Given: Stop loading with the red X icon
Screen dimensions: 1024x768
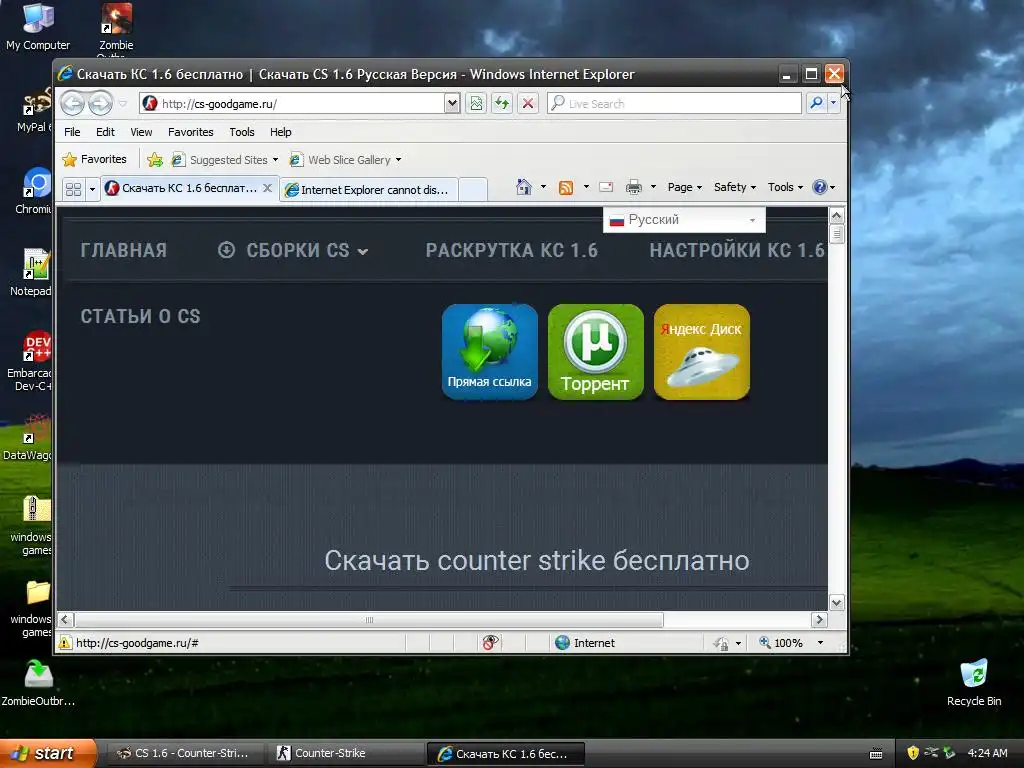Looking at the screenshot, I should [x=528, y=103].
